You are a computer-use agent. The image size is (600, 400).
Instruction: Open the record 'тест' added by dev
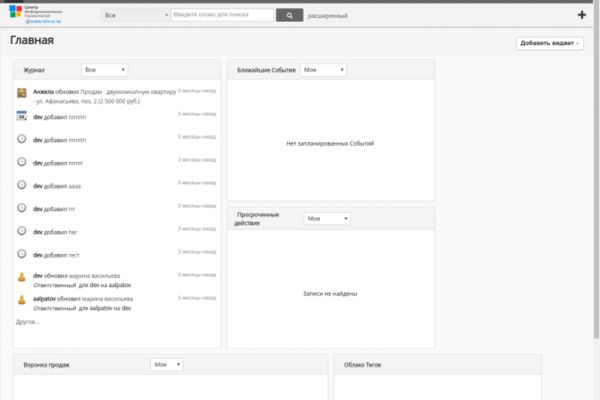[74, 255]
